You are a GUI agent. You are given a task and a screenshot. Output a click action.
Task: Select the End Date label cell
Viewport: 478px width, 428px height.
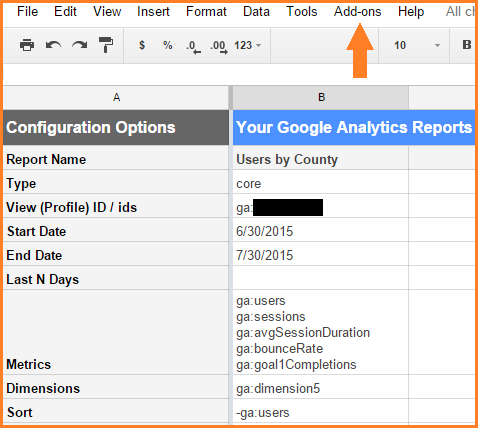116,254
